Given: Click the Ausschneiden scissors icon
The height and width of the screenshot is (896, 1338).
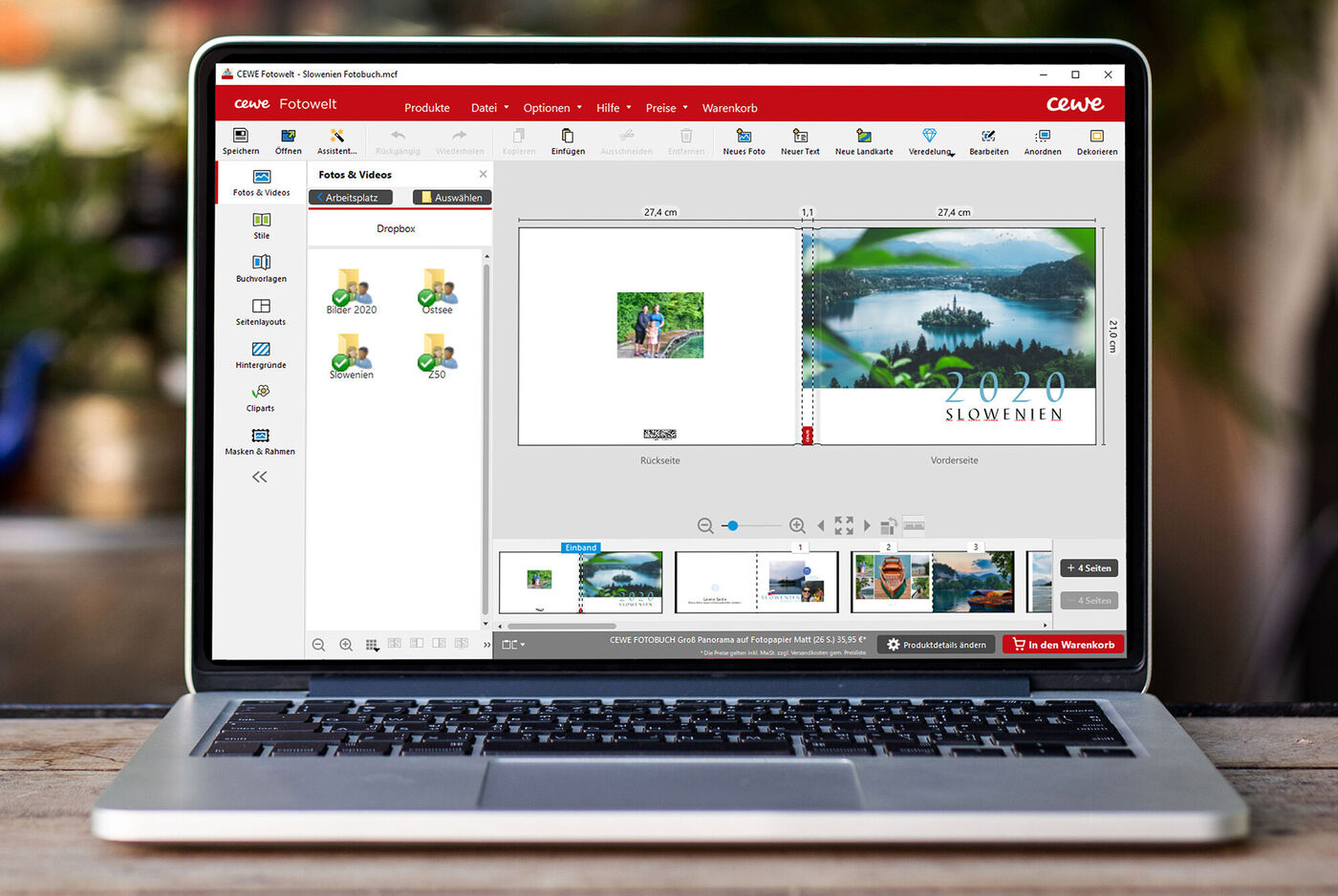Looking at the screenshot, I should click(626, 141).
